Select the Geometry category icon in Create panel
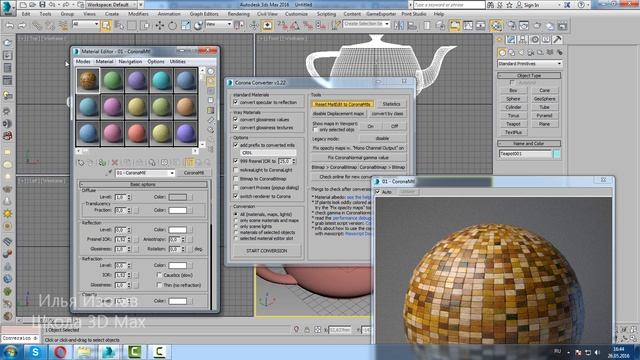The width and height of the screenshot is (640, 360). click(x=502, y=53)
